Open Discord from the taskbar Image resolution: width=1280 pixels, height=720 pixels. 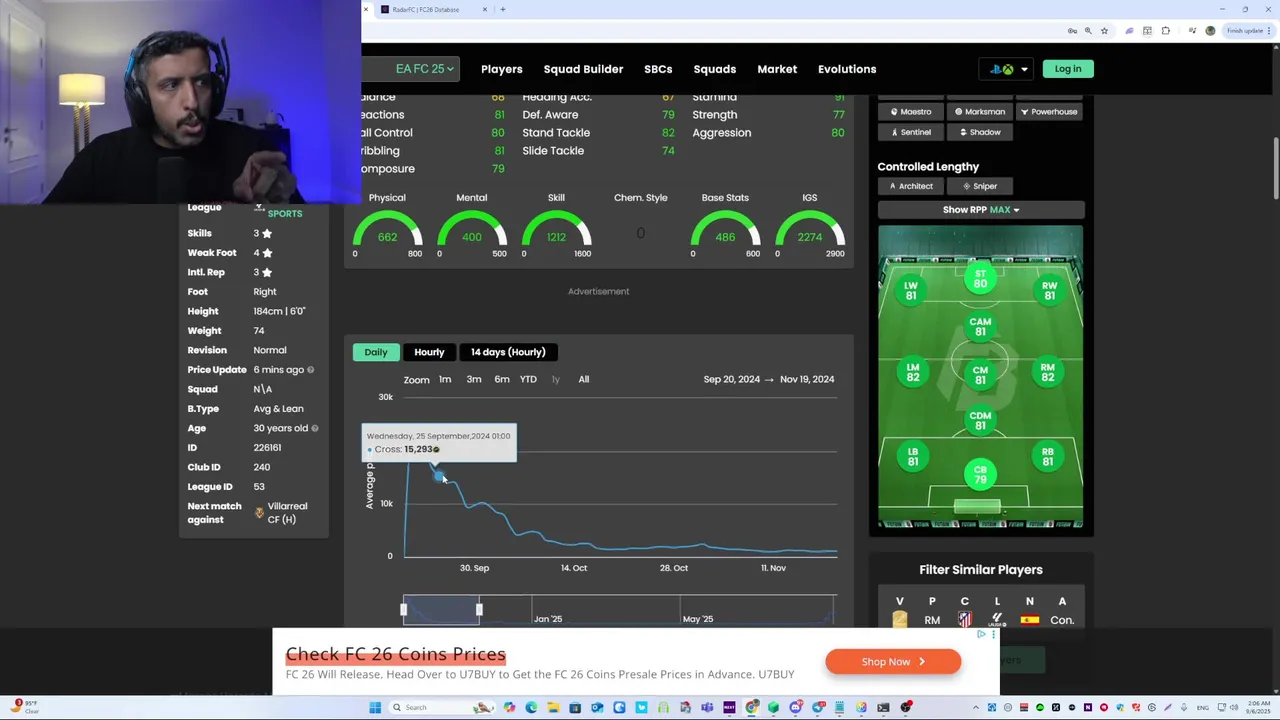coord(796,708)
